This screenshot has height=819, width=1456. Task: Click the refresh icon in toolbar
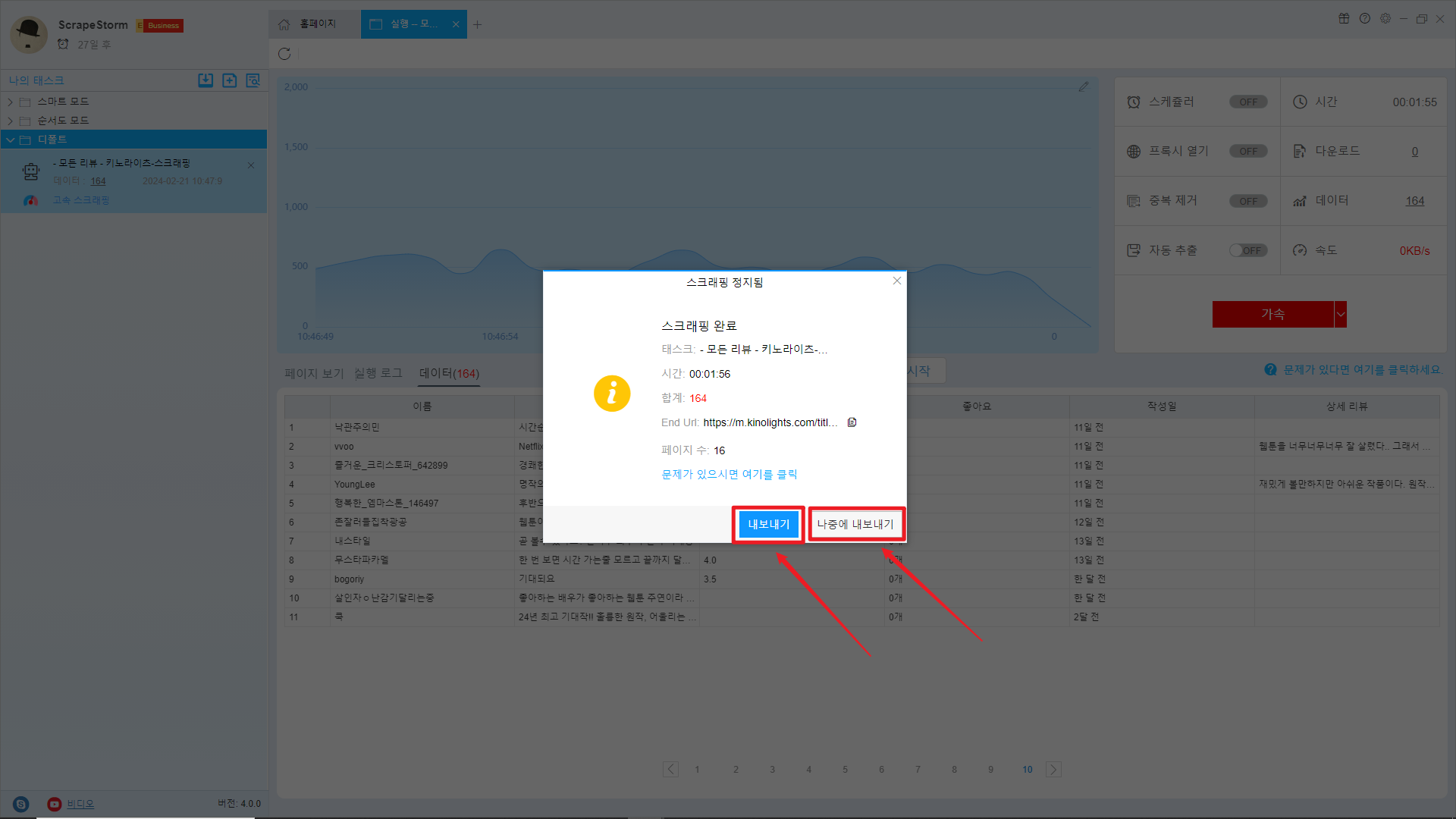coord(284,54)
